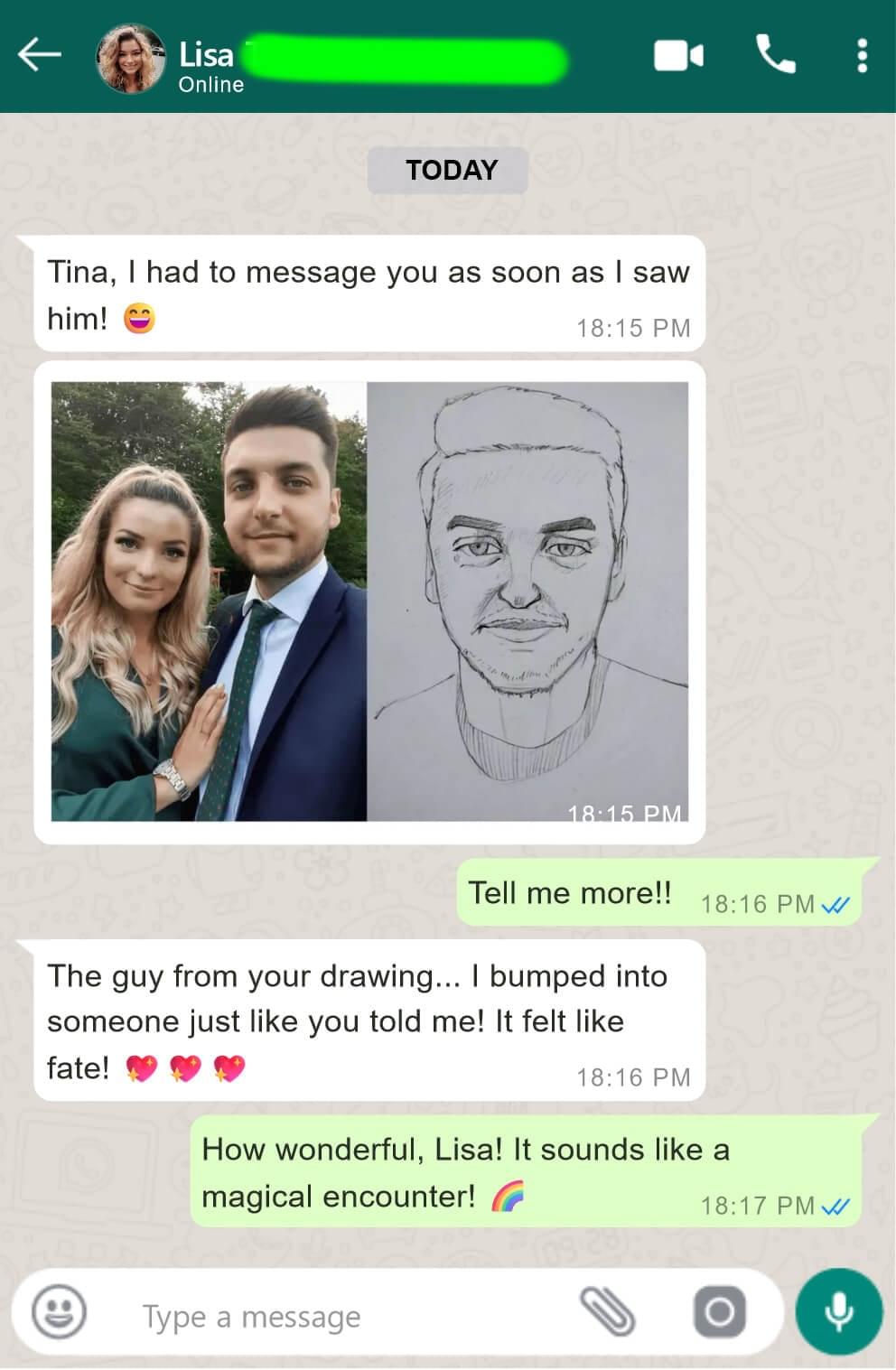Tap the 'Online' status under Lisa's name
Screen dimensions: 896x1370
(210, 85)
